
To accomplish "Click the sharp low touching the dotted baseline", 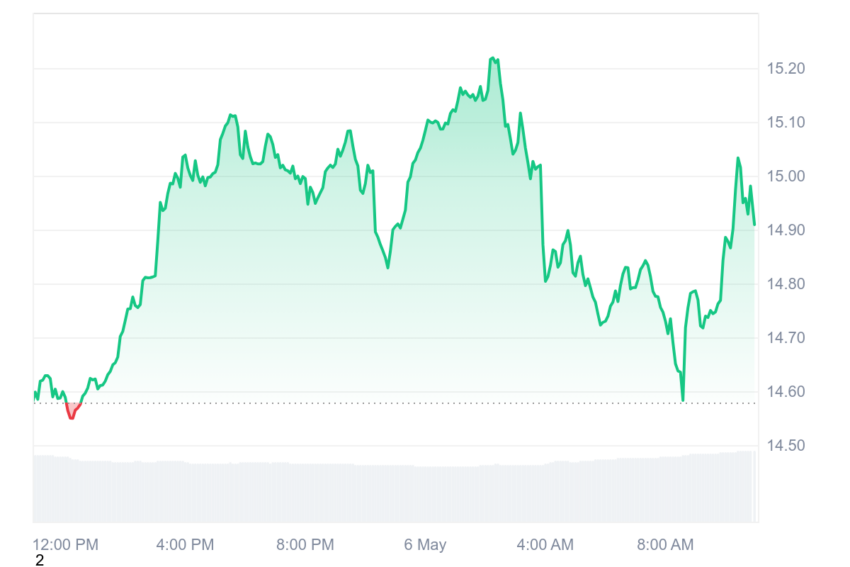I will point(682,400).
